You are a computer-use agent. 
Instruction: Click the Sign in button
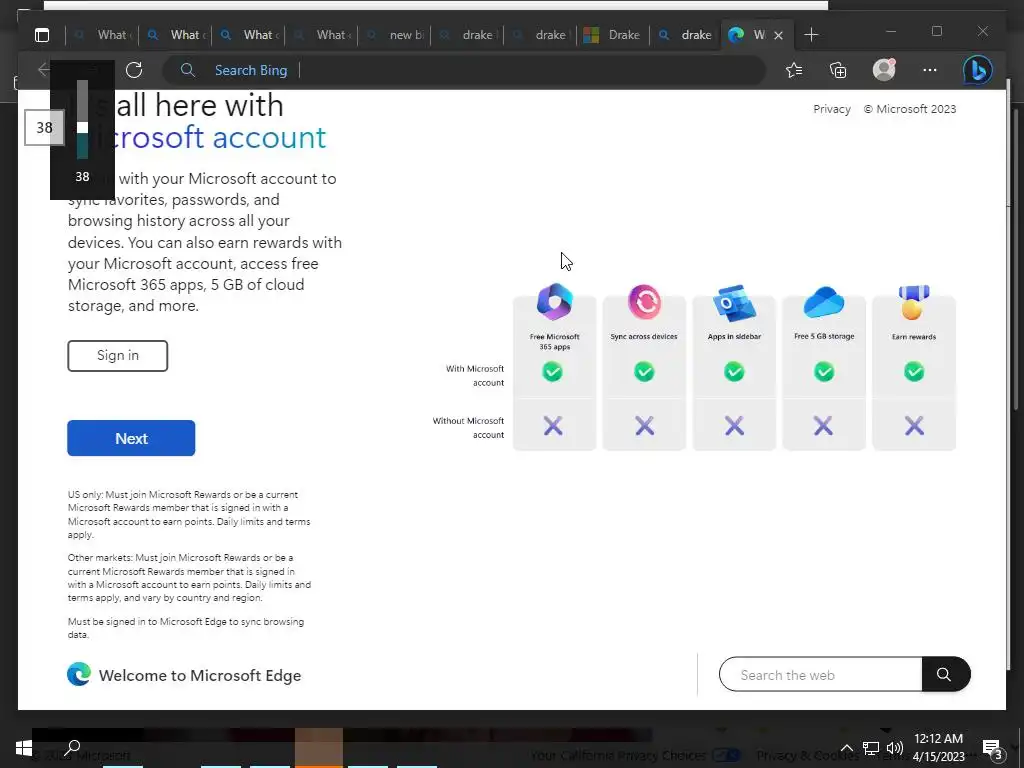(x=118, y=355)
